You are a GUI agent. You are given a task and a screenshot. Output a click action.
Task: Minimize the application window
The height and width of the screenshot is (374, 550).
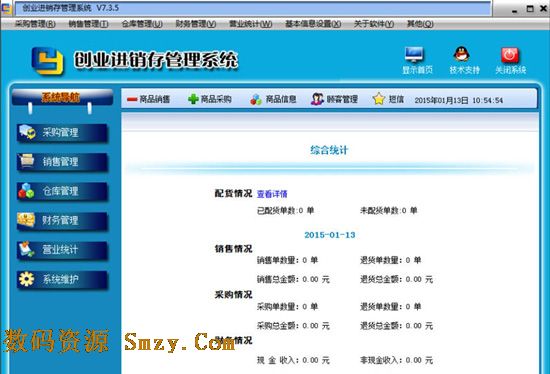(x=515, y=10)
